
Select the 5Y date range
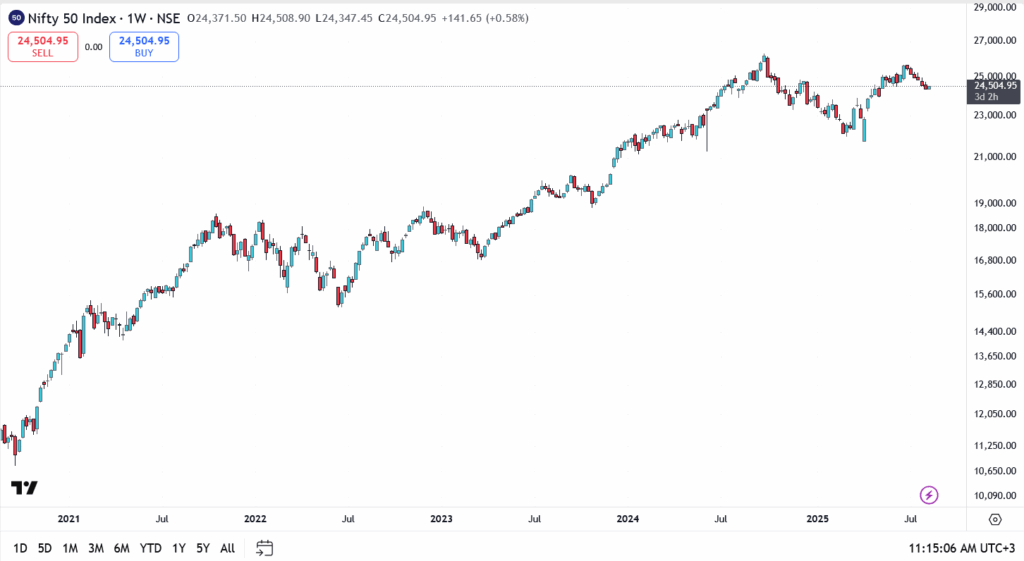(x=203, y=548)
